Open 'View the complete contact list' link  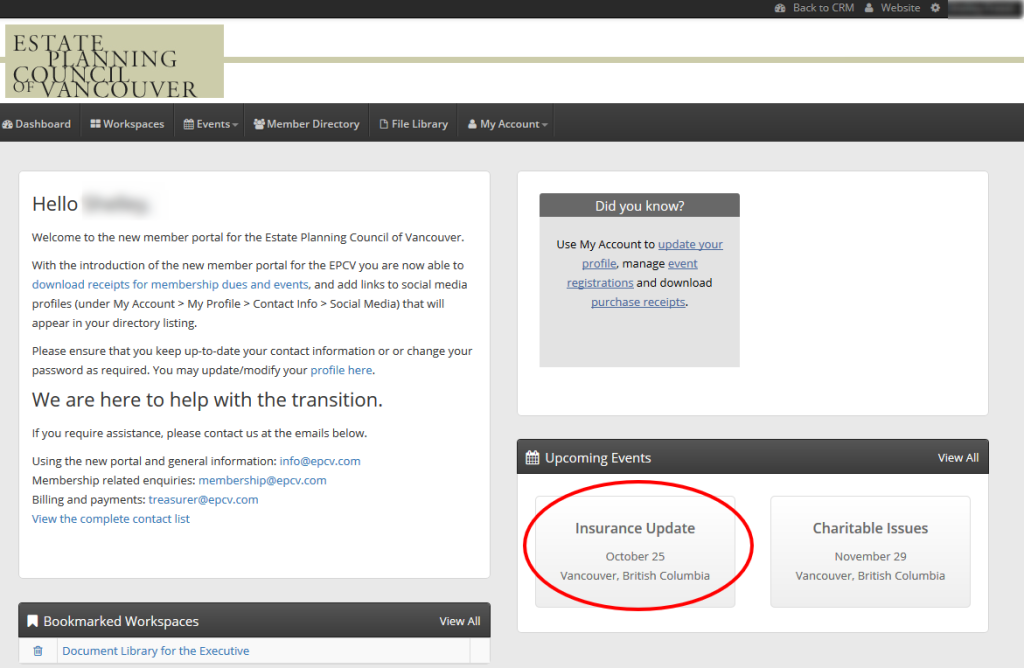(x=110, y=519)
